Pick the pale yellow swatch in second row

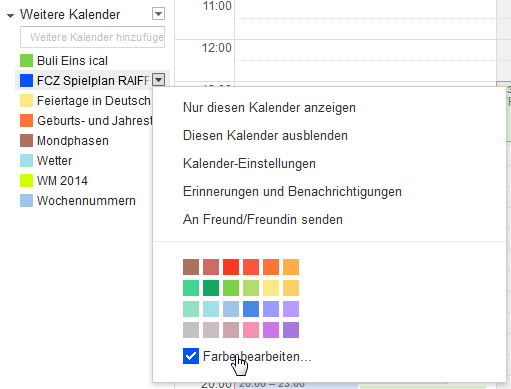[x=271, y=288]
